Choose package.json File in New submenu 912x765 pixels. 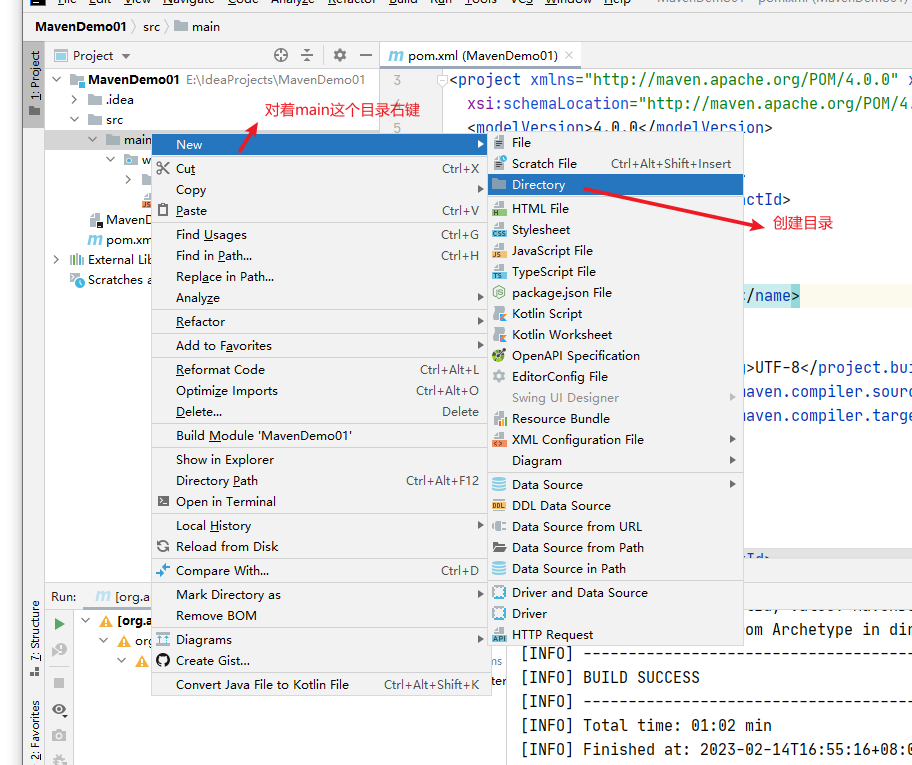click(615, 292)
